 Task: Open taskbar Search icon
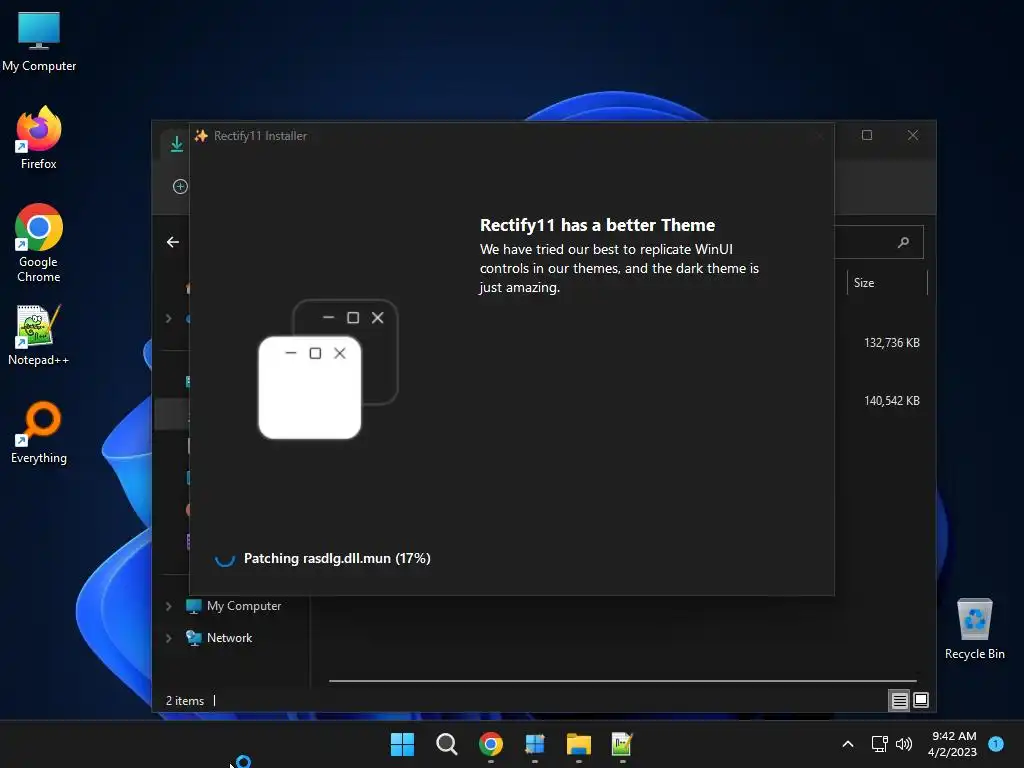[447, 744]
